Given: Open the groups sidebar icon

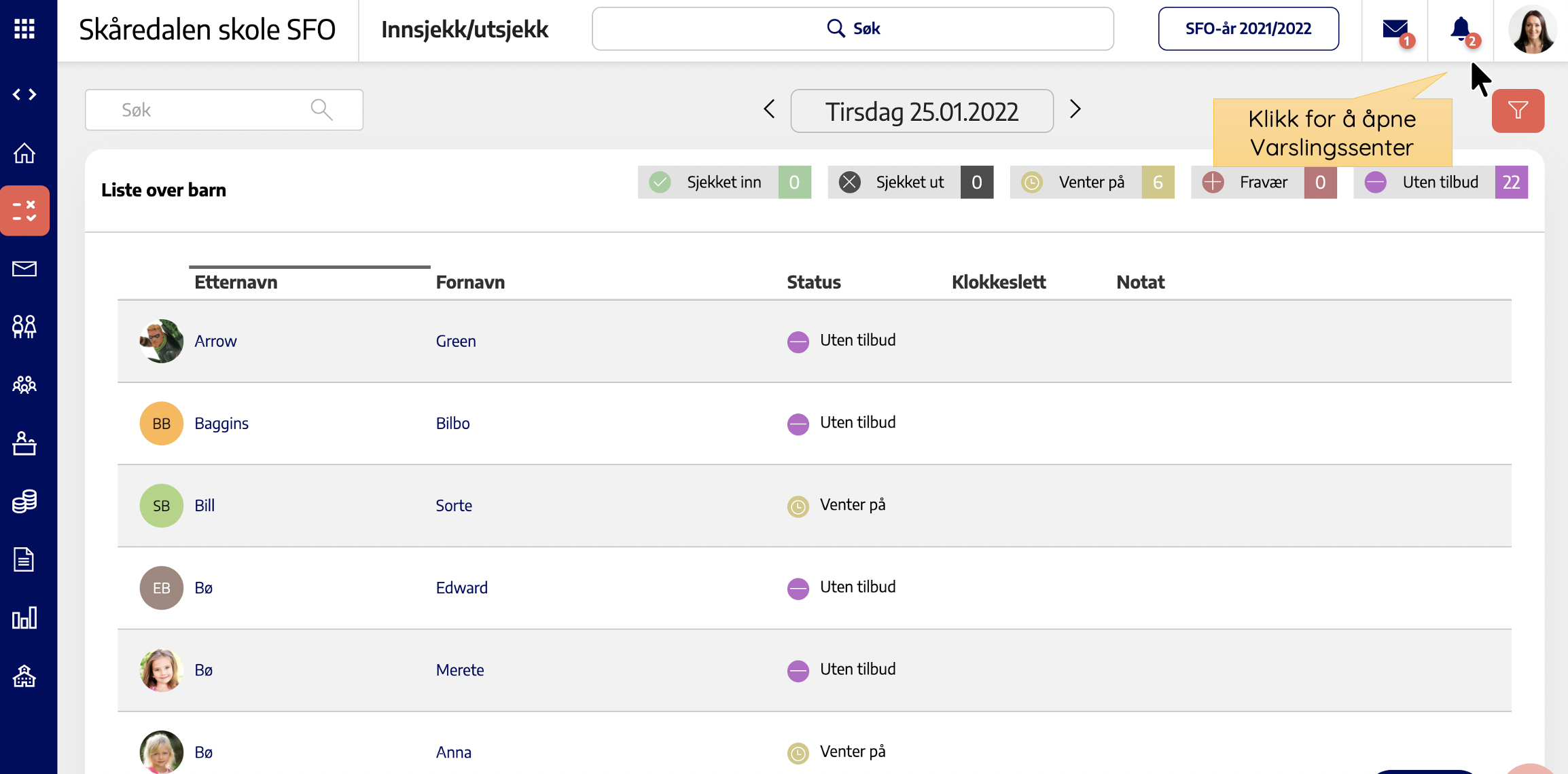Looking at the screenshot, I should point(24,385).
